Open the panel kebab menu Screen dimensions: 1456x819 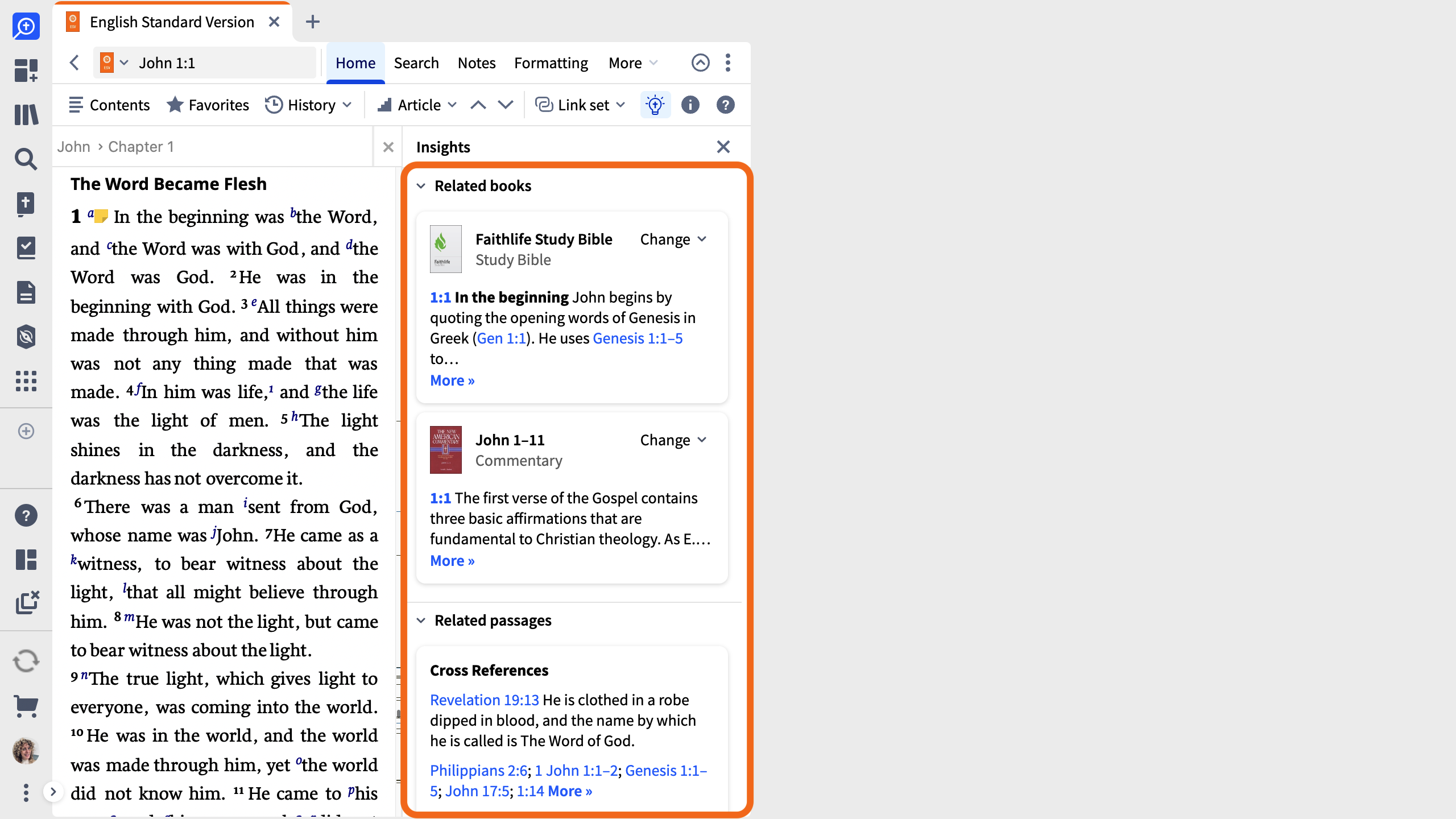pyautogui.click(x=728, y=63)
